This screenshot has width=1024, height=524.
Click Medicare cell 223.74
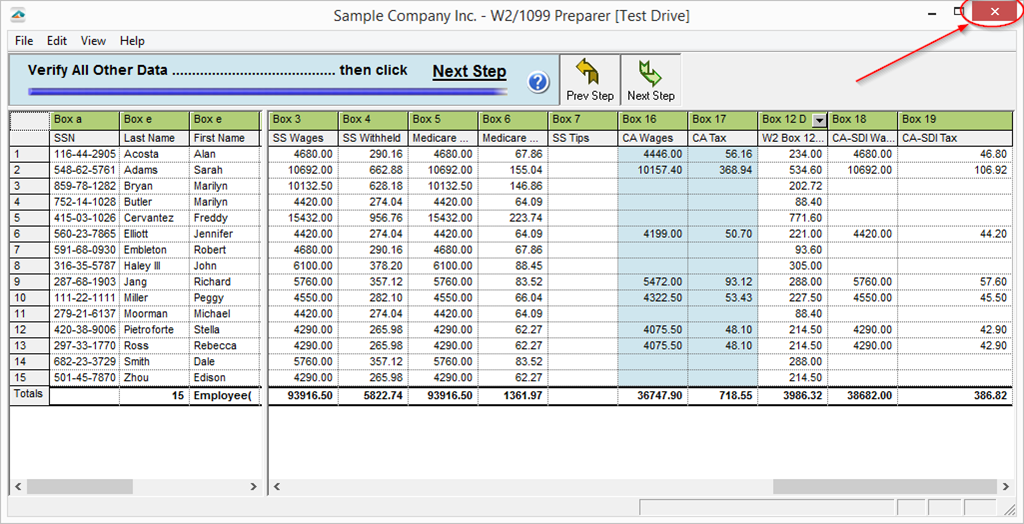click(x=513, y=218)
